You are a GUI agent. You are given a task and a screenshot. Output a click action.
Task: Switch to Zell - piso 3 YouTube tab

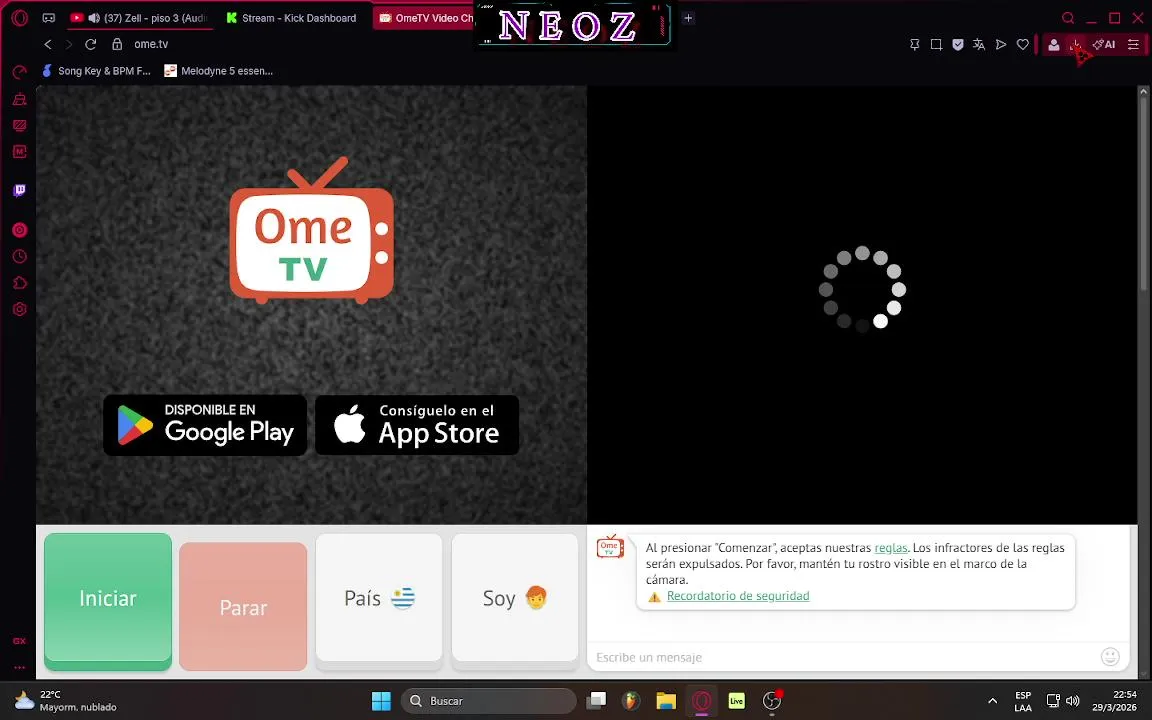coord(138,18)
